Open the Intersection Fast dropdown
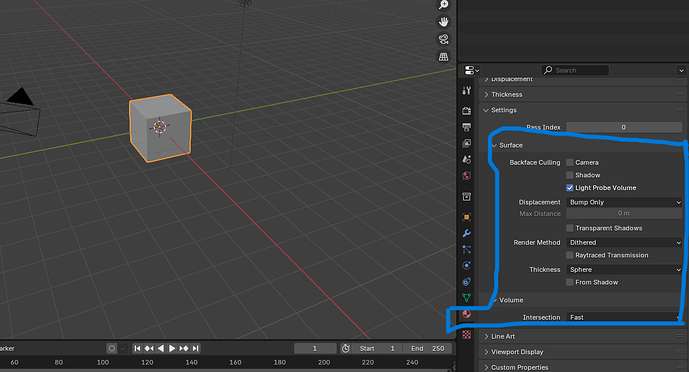 624,317
